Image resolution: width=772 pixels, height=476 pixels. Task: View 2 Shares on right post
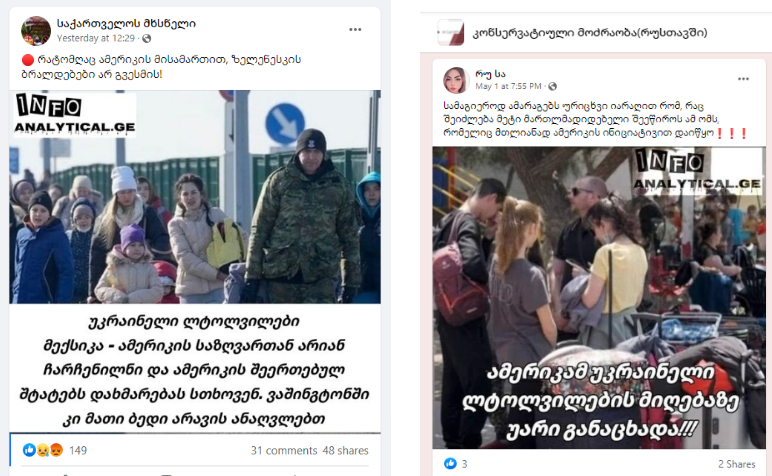pos(737,464)
